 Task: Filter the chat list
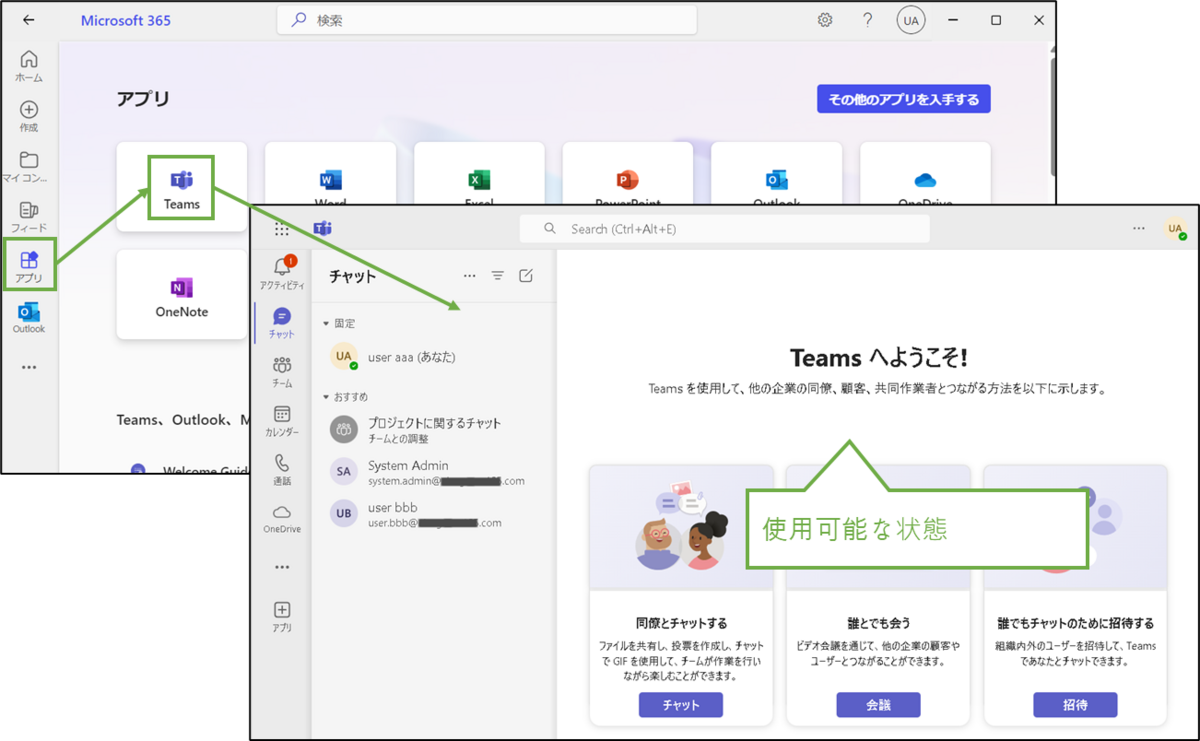coord(497,276)
